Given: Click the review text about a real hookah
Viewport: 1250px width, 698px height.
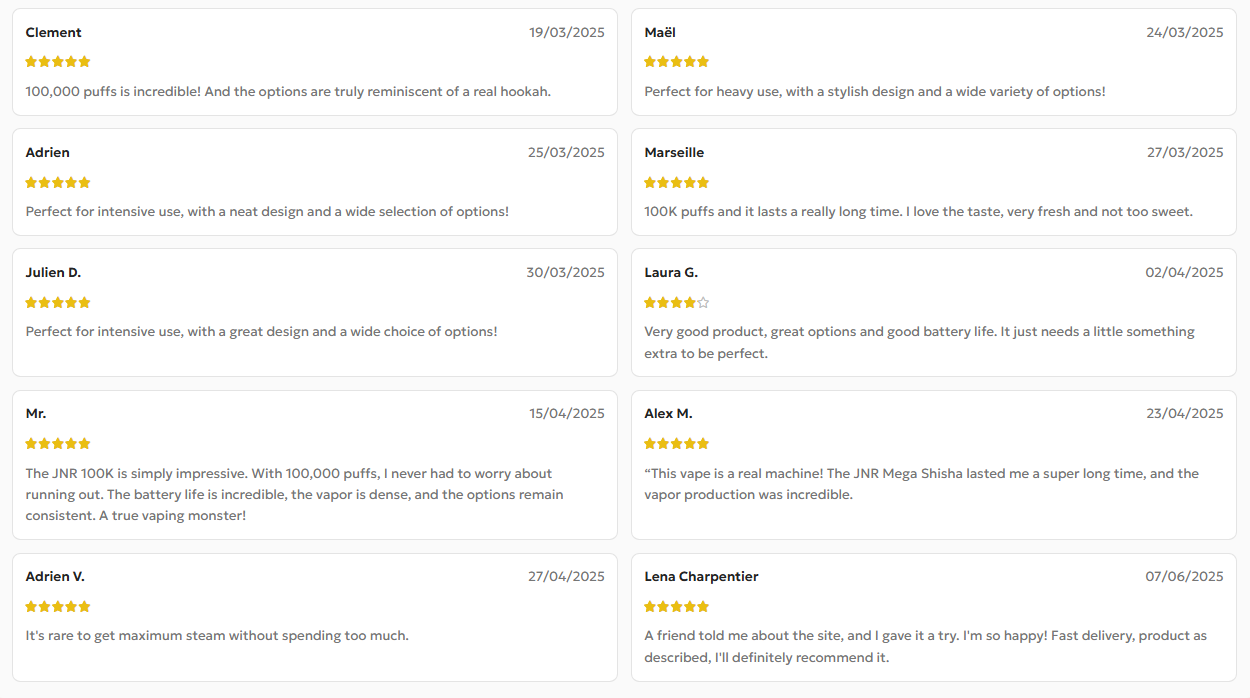Looking at the screenshot, I should [x=288, y=92].
